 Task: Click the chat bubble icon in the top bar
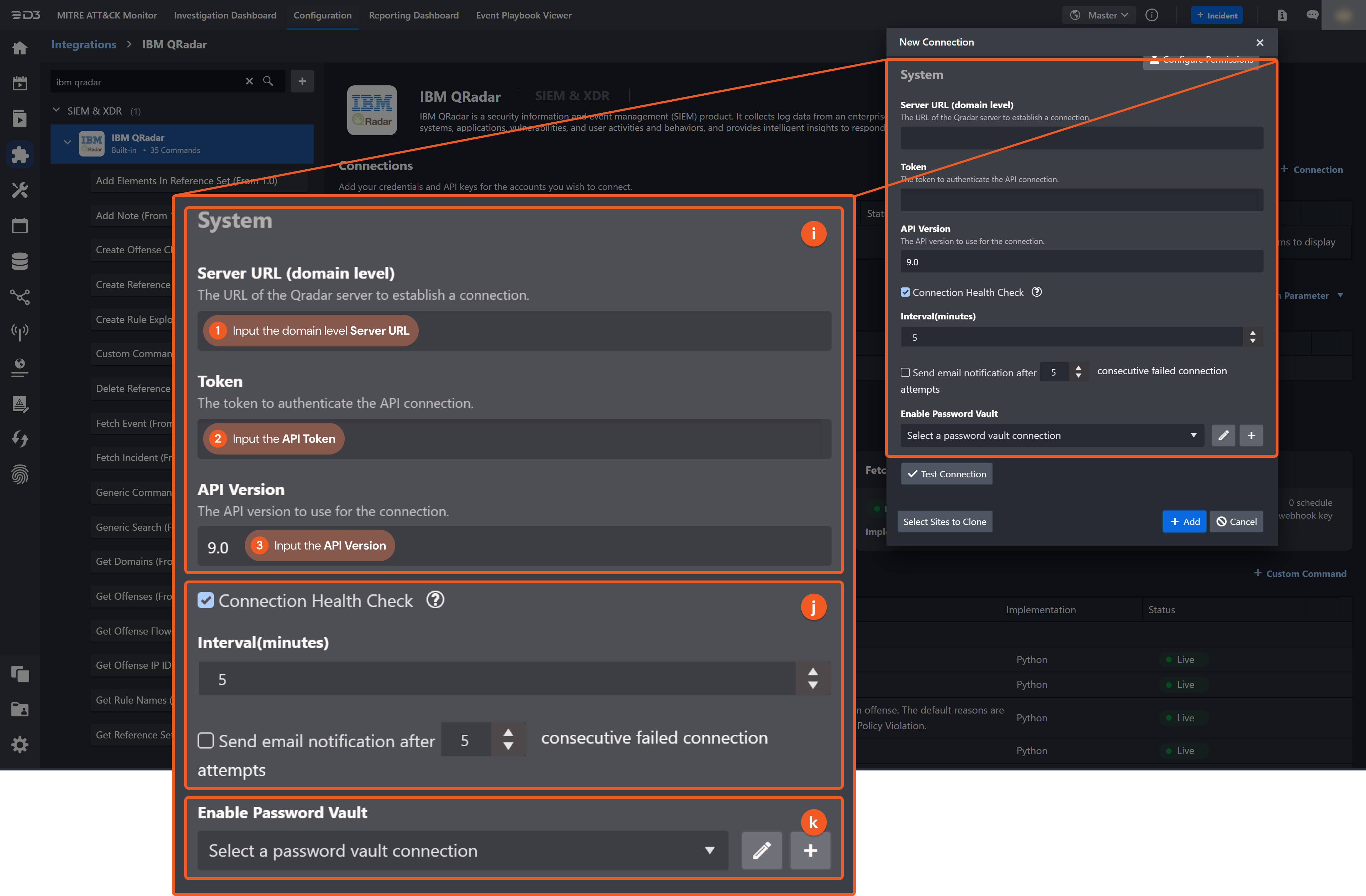1312,15
